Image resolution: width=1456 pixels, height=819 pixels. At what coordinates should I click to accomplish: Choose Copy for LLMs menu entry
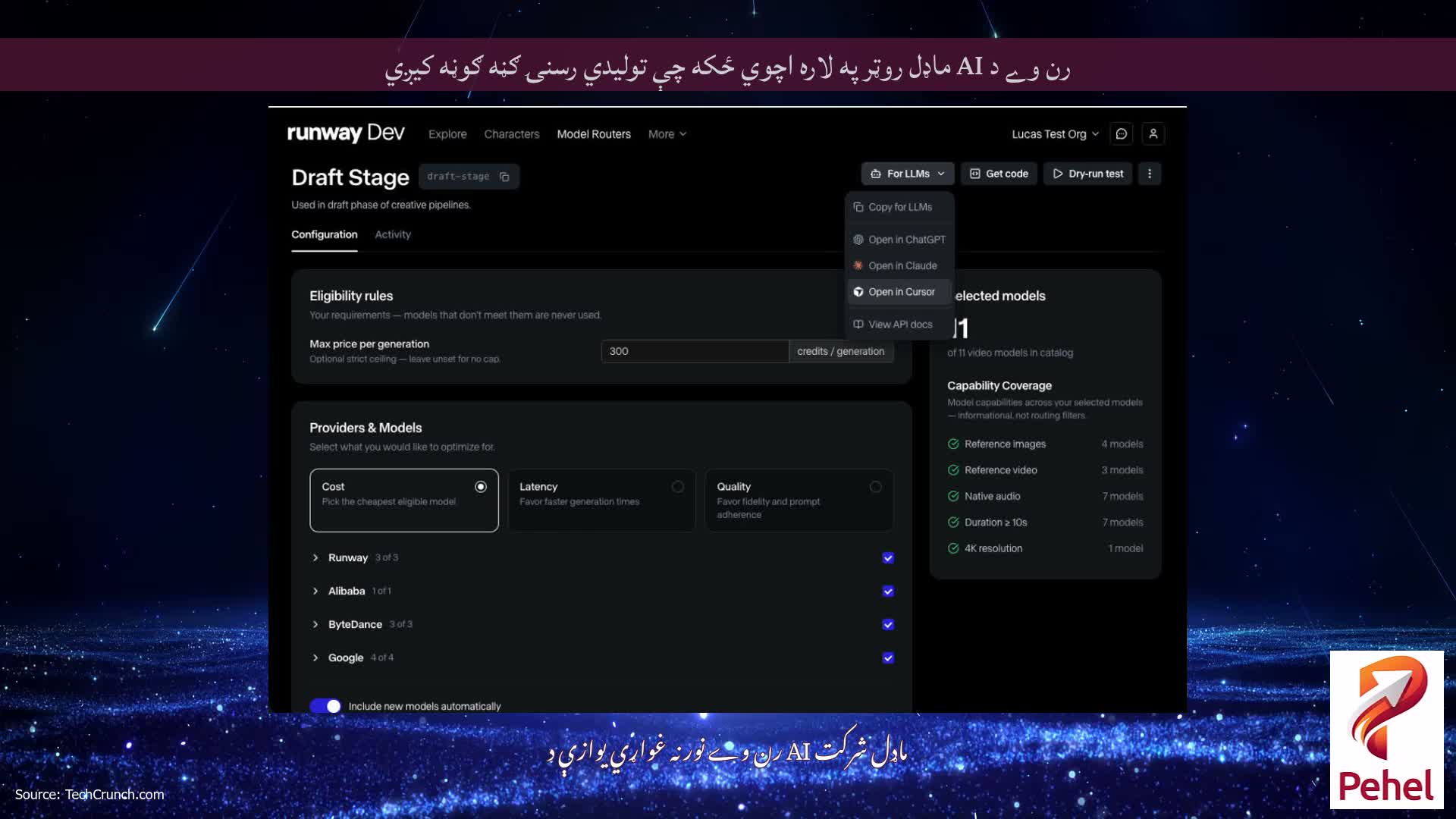point(899,207)
